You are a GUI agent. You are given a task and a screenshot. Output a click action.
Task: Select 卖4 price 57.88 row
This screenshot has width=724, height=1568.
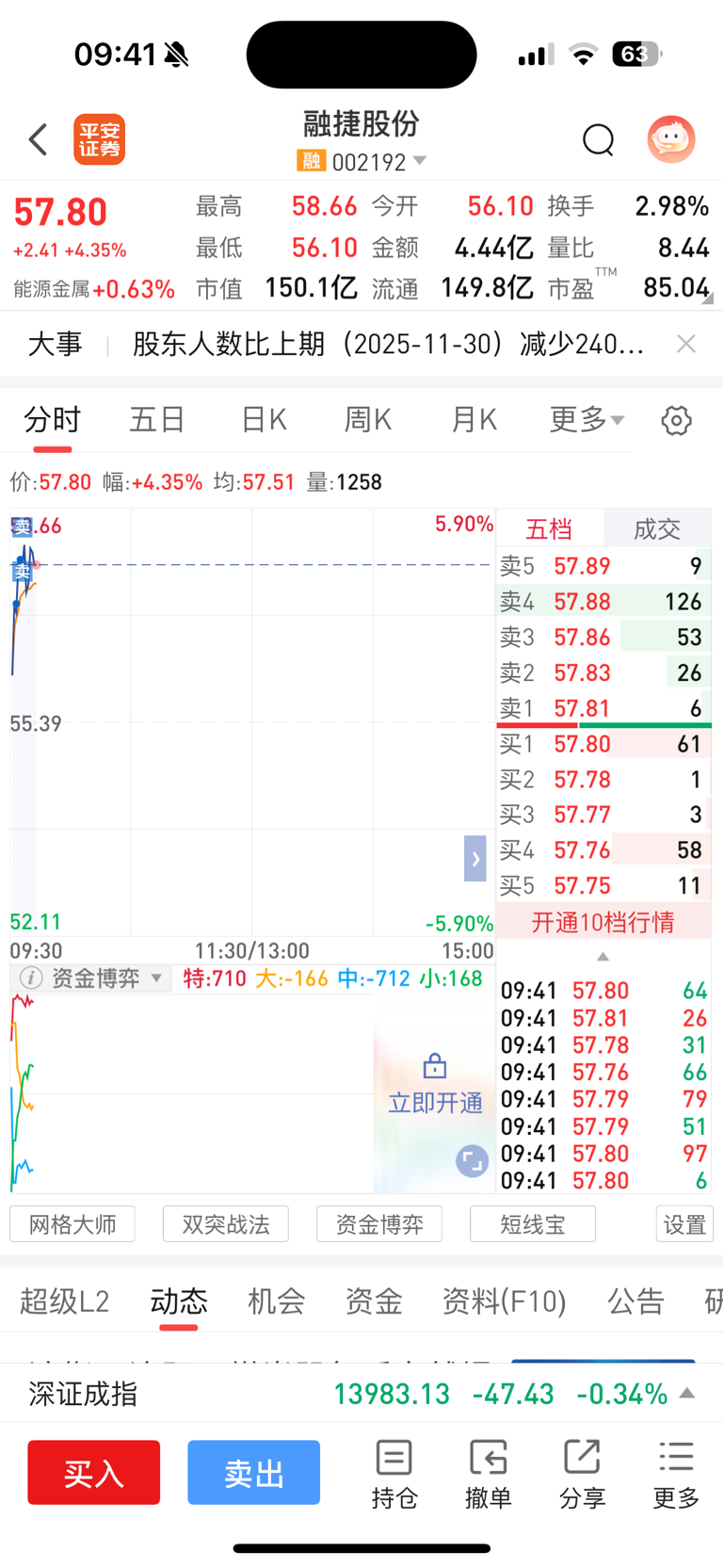(x=603, y=602)
